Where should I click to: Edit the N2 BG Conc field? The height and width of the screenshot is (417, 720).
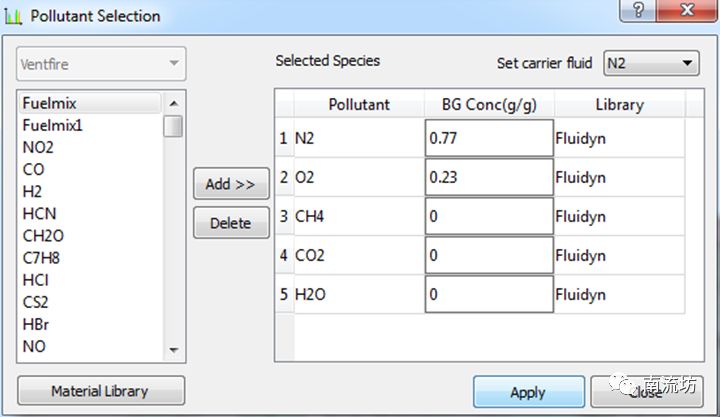pos(488,138)
